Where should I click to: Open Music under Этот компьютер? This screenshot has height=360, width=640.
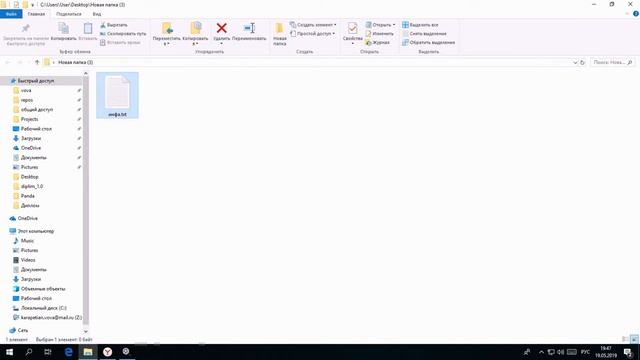(x=27, y=241)
